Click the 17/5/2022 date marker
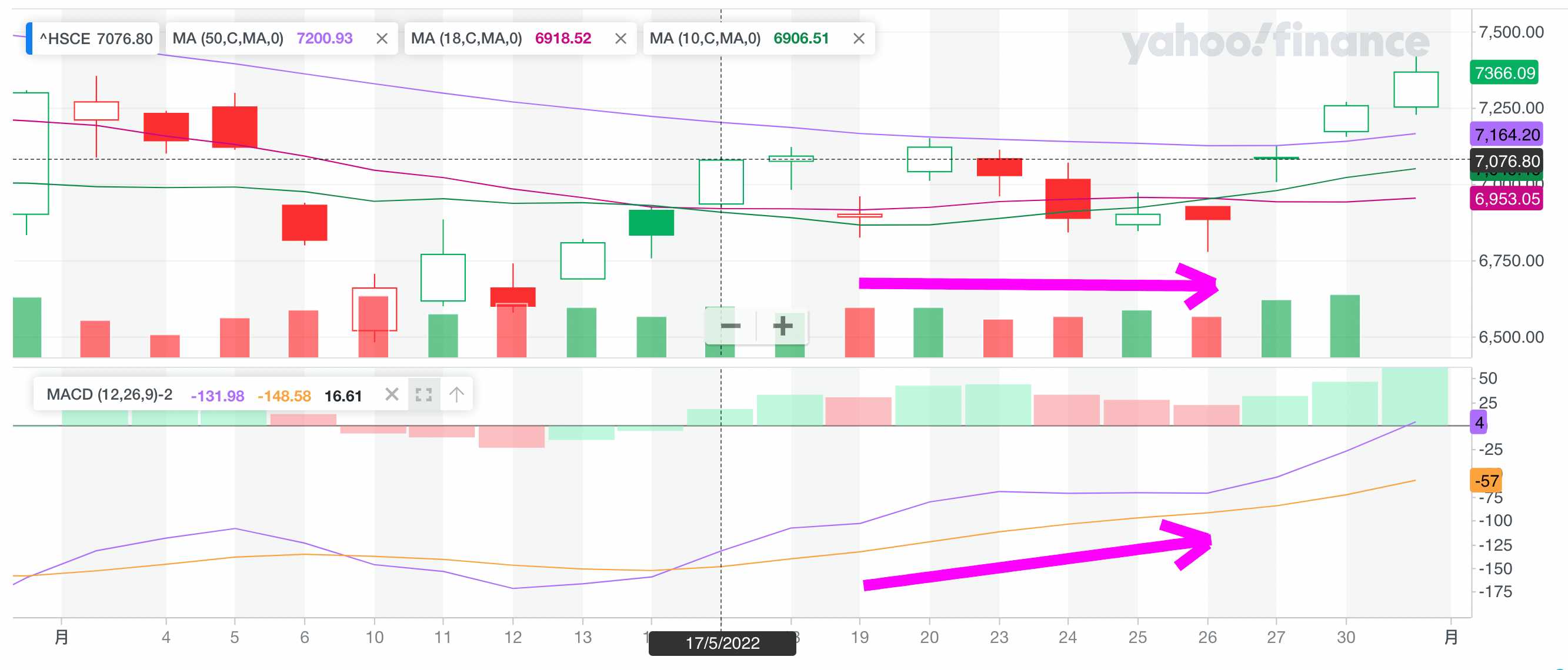 (722, 643)
